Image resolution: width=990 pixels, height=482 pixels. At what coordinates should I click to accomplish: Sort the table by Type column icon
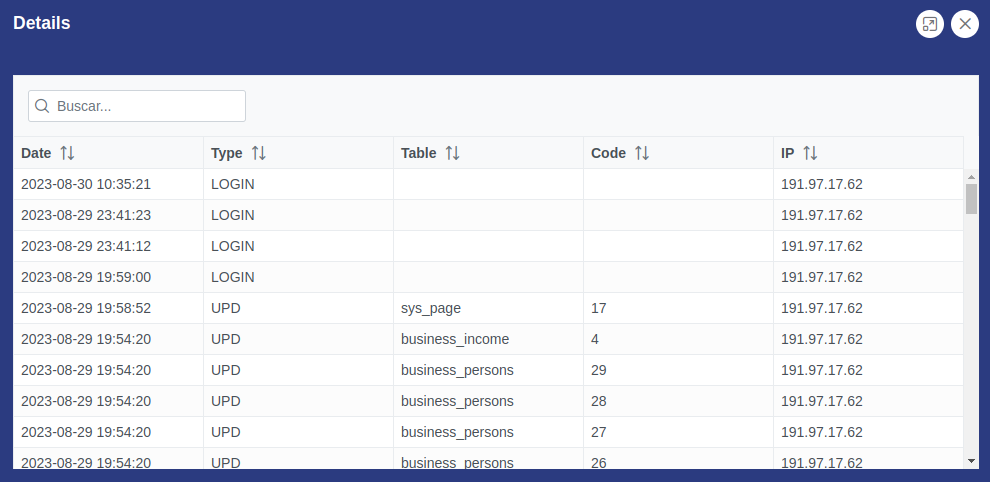(258, 153)
